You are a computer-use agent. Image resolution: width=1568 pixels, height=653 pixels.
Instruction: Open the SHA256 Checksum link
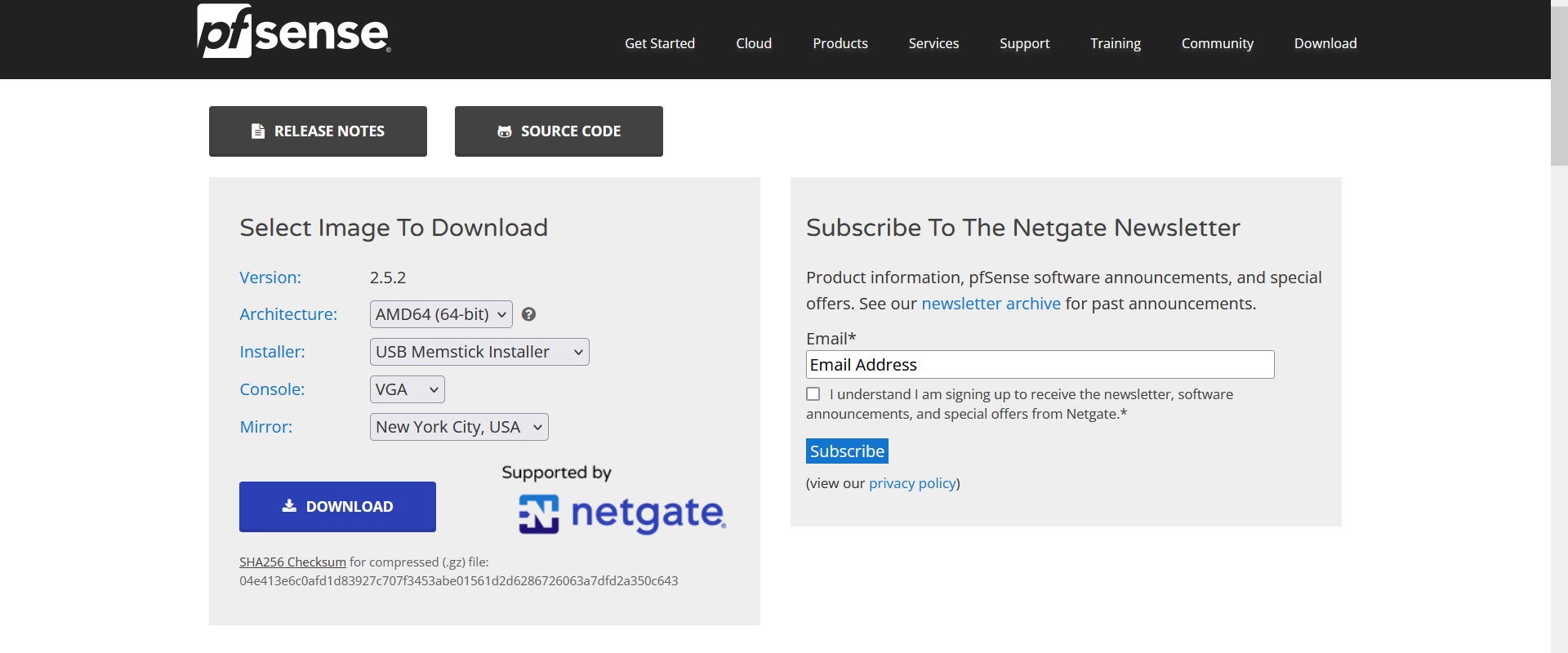(x=292, y=562)
